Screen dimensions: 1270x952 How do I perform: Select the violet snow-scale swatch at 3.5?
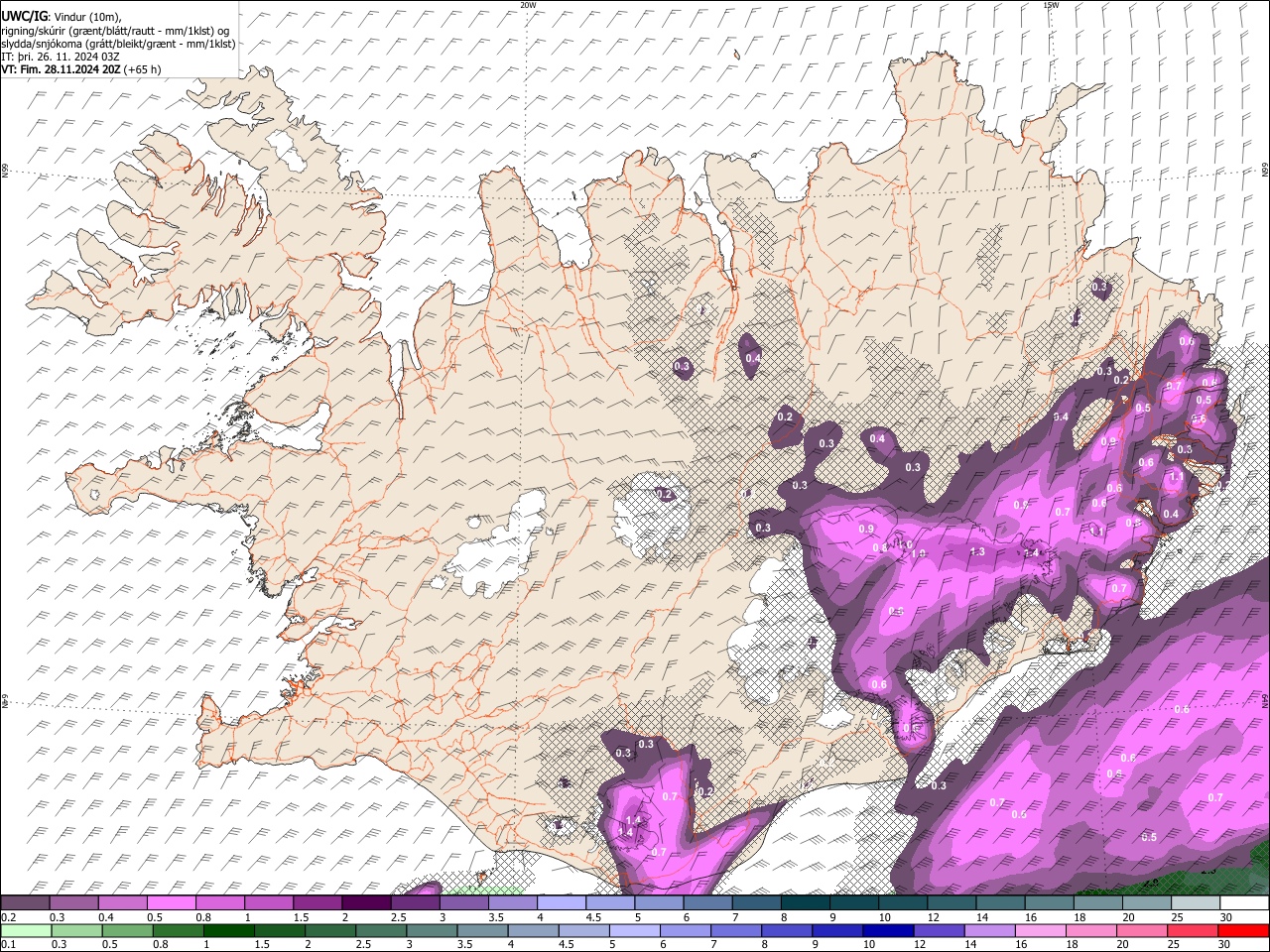pyautogui.click(x=512, y=902)
